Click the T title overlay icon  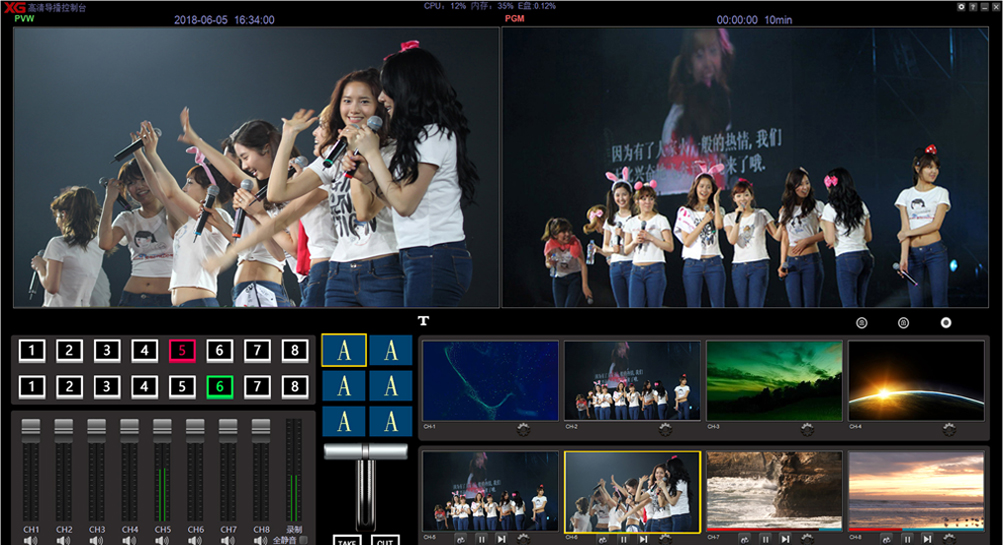tap(423, 321)
